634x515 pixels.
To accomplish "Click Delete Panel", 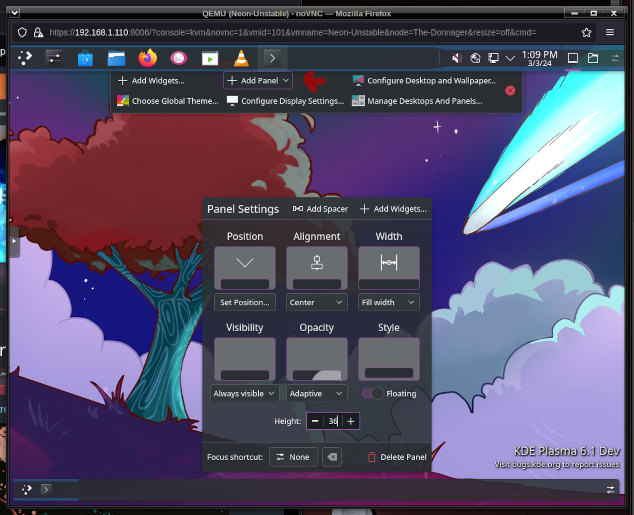I will pos(397,457).
